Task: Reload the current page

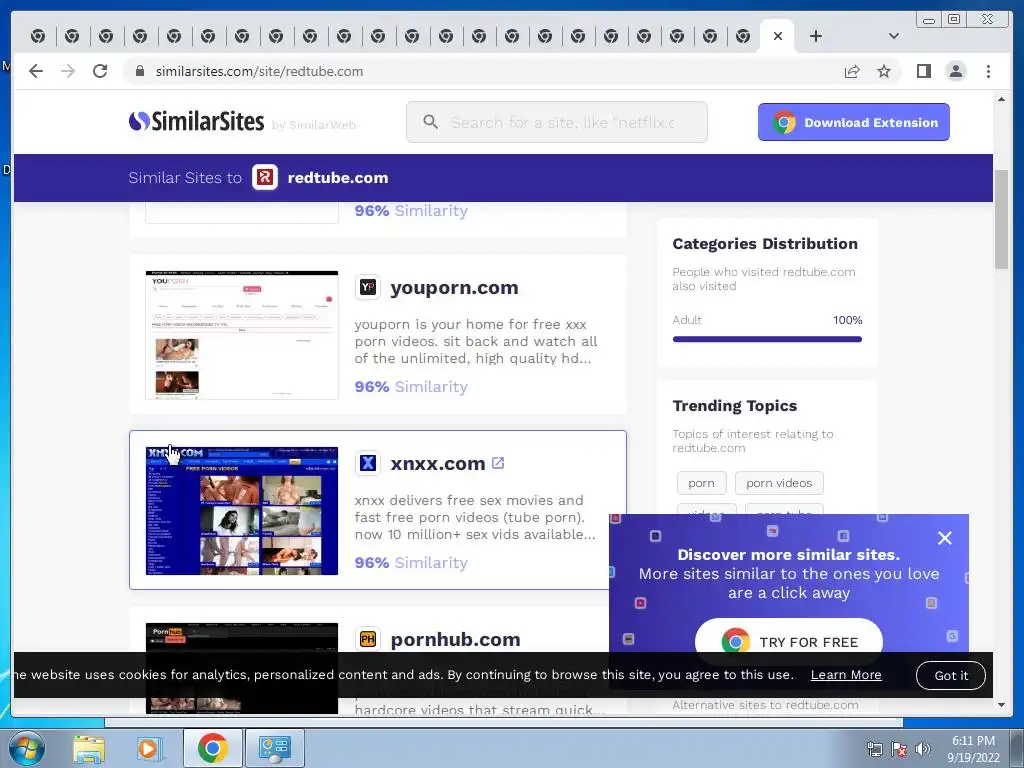Action: coord(100,71)
